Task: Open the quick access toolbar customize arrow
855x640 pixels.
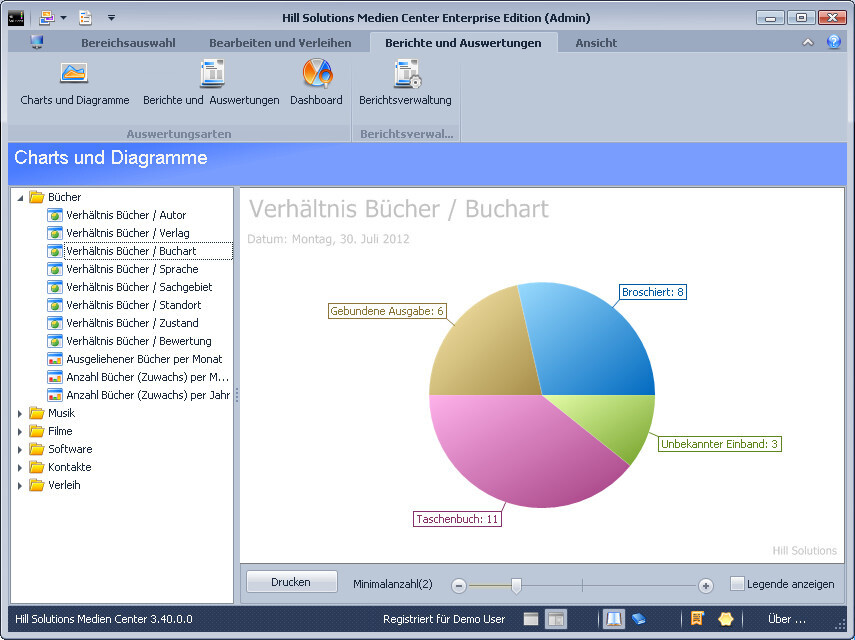Action: [111, 18]
